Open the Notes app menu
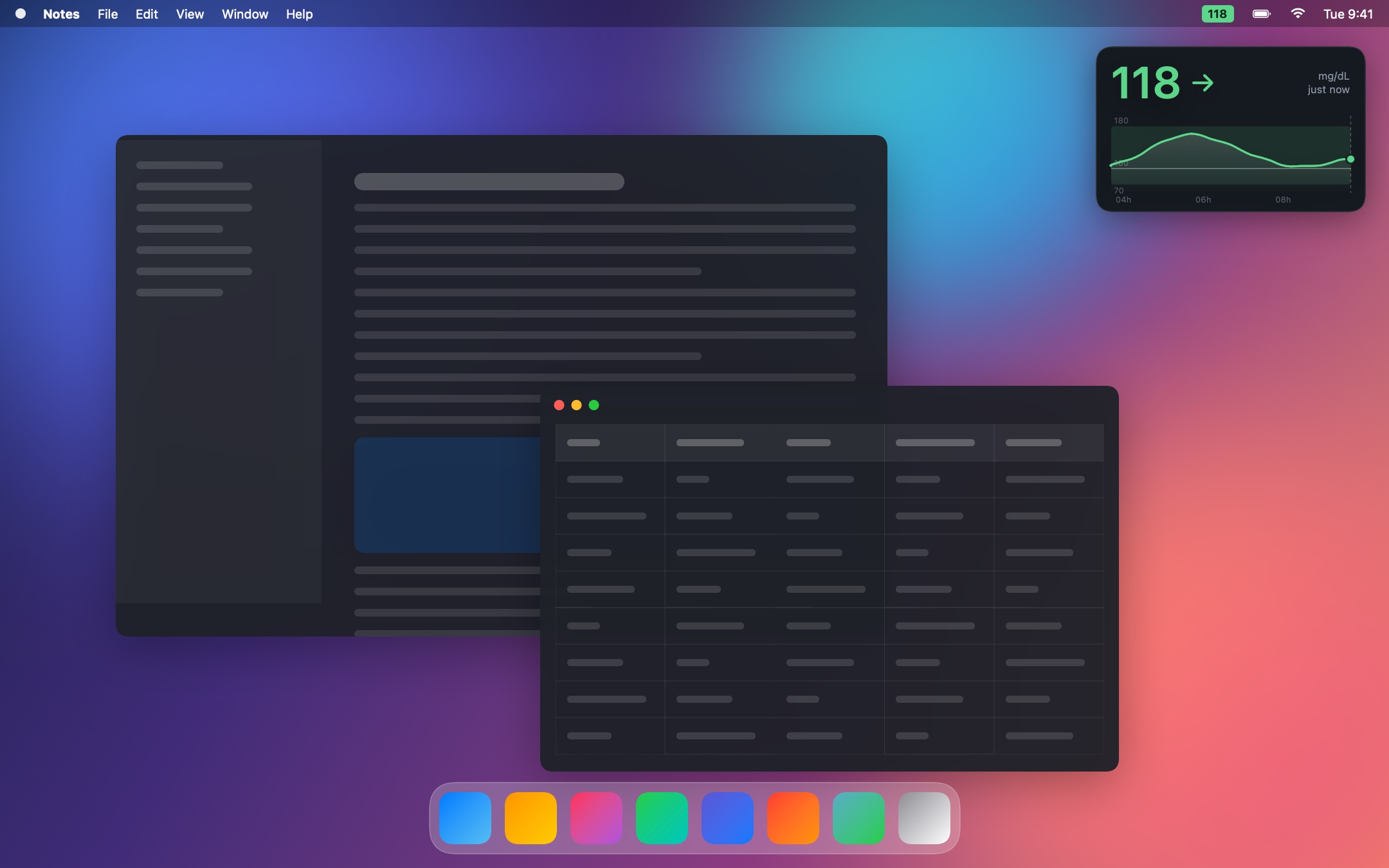The width and height of the screenshot is (1389, 868). 61,14
